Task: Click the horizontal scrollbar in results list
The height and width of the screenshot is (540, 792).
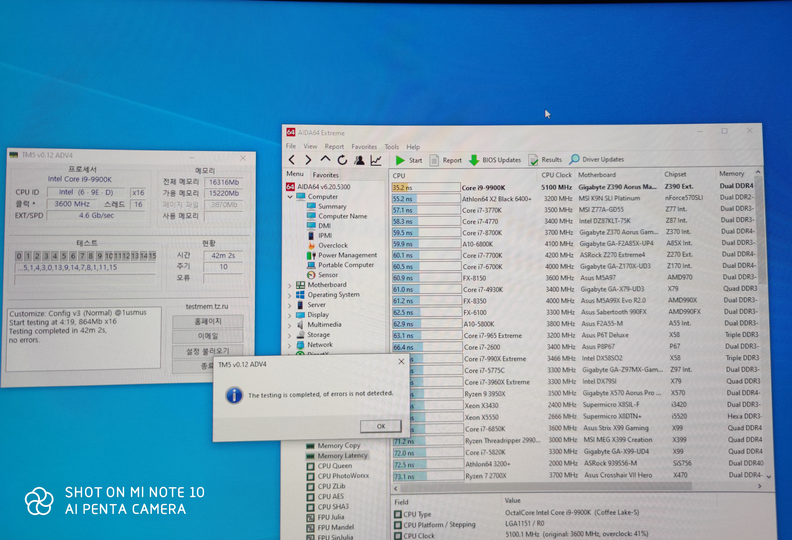Action: click(546, 486)
